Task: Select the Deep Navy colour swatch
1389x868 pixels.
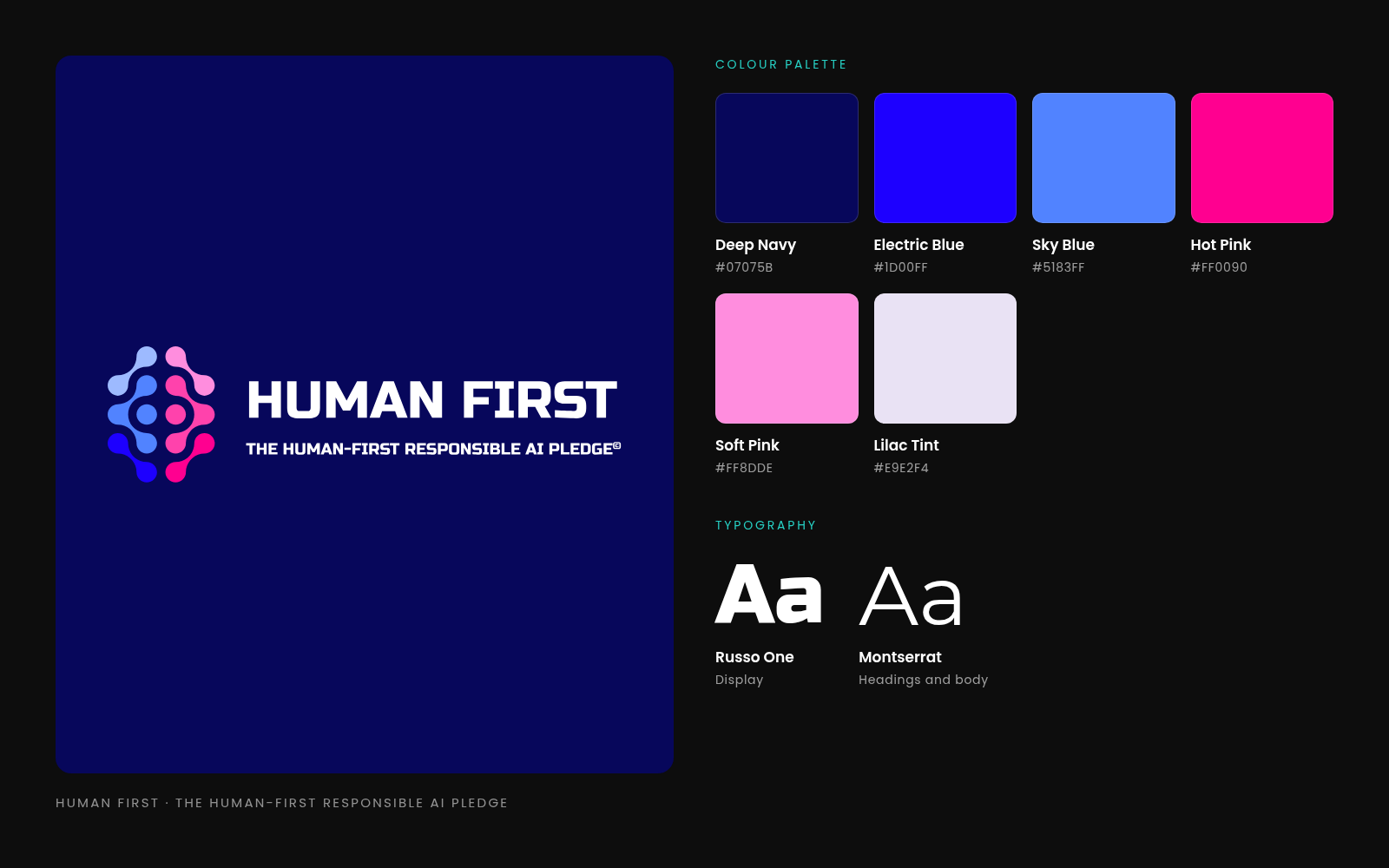Action: pos(787,158)
